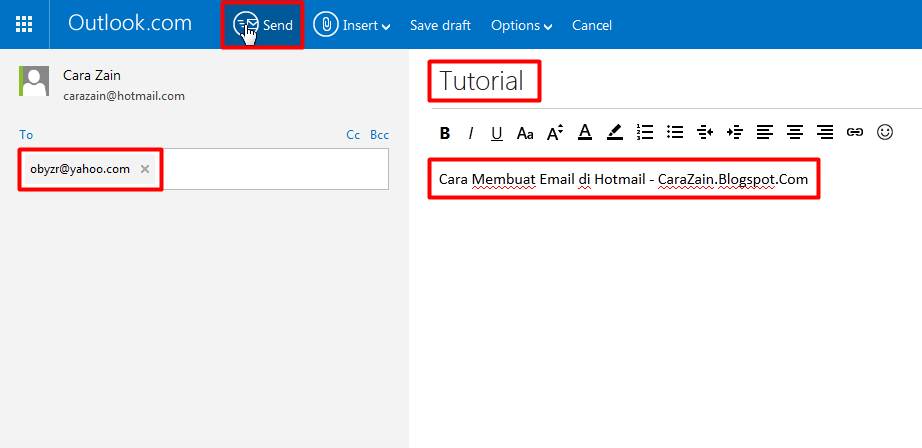Open the font color picker
Screen dimensions: 922x448
(x=584, y=132)
